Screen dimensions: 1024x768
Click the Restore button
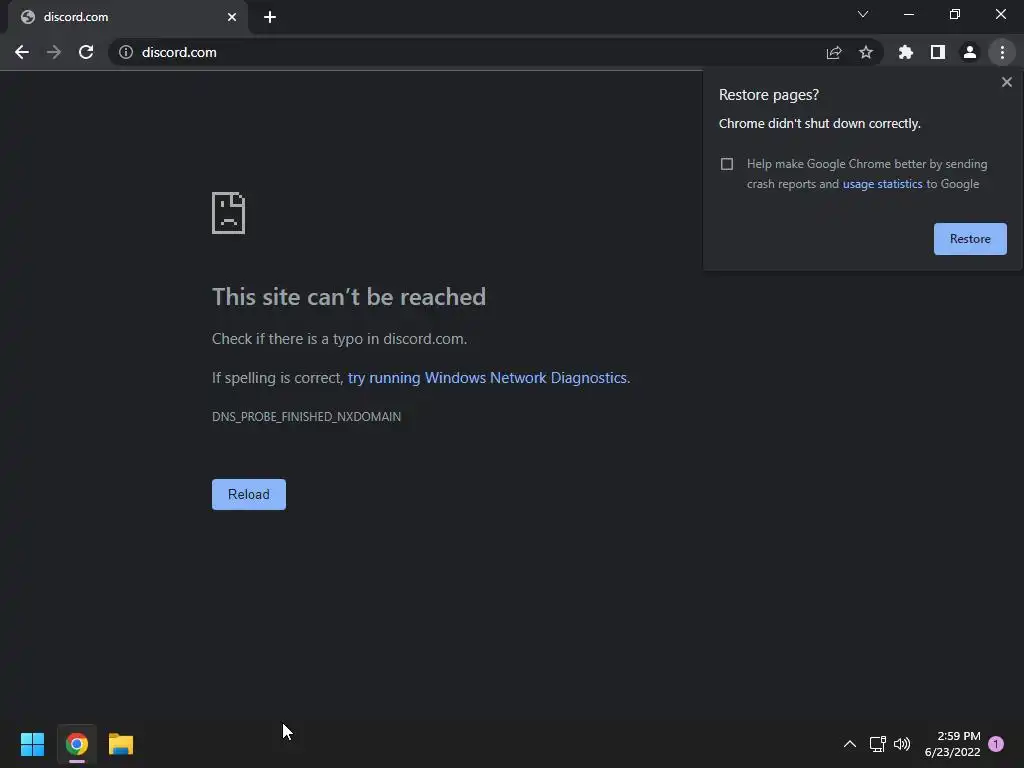[970, 239]
